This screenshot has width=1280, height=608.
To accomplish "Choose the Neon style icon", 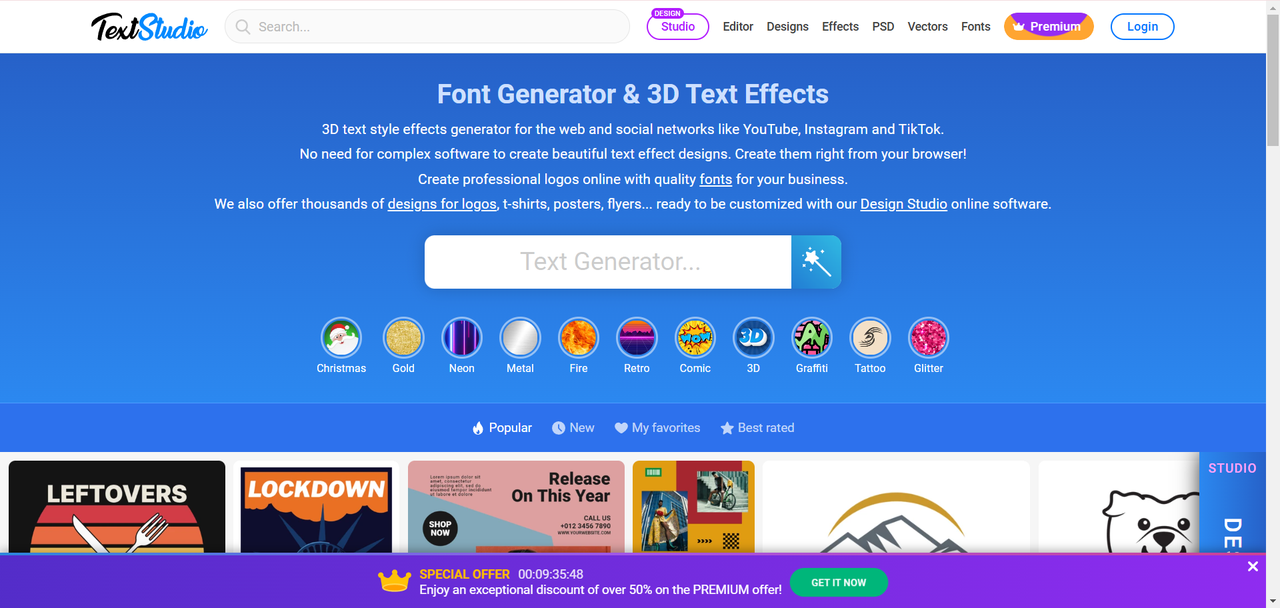I will 462,339.
